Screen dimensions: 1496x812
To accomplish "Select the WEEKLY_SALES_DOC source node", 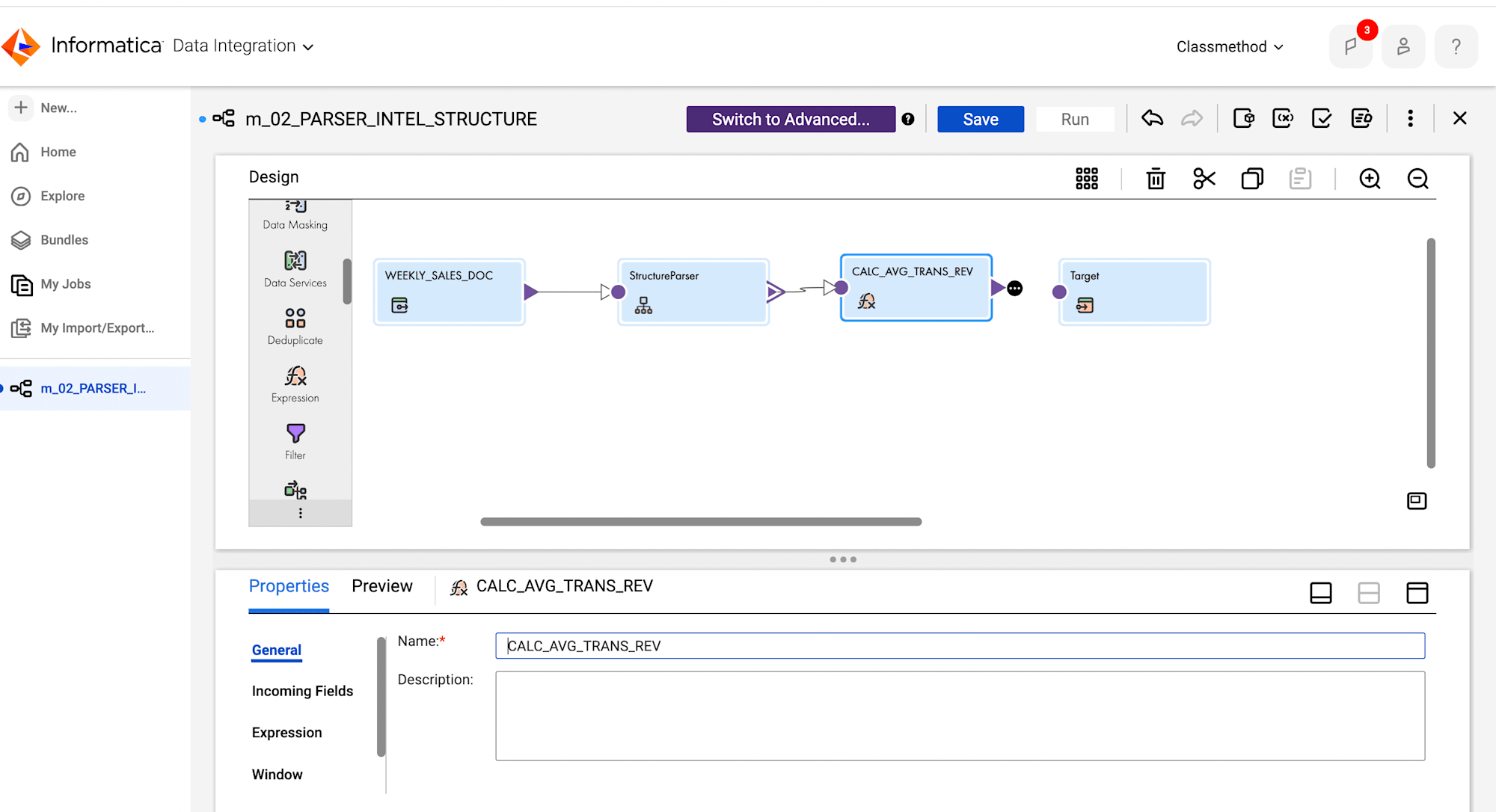I will pos(449,292).
